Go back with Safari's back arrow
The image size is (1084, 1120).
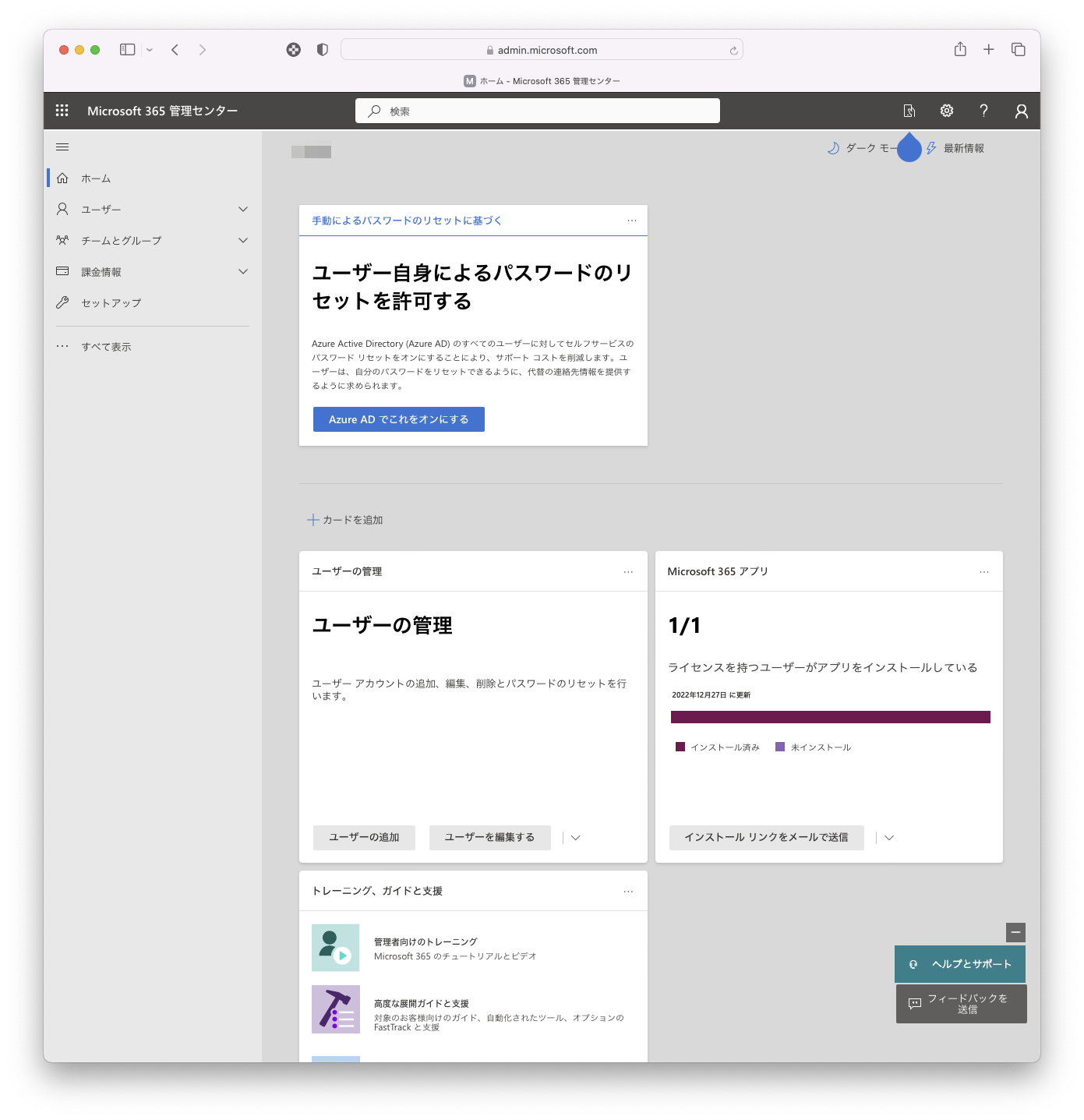click(x=175, y=50)
